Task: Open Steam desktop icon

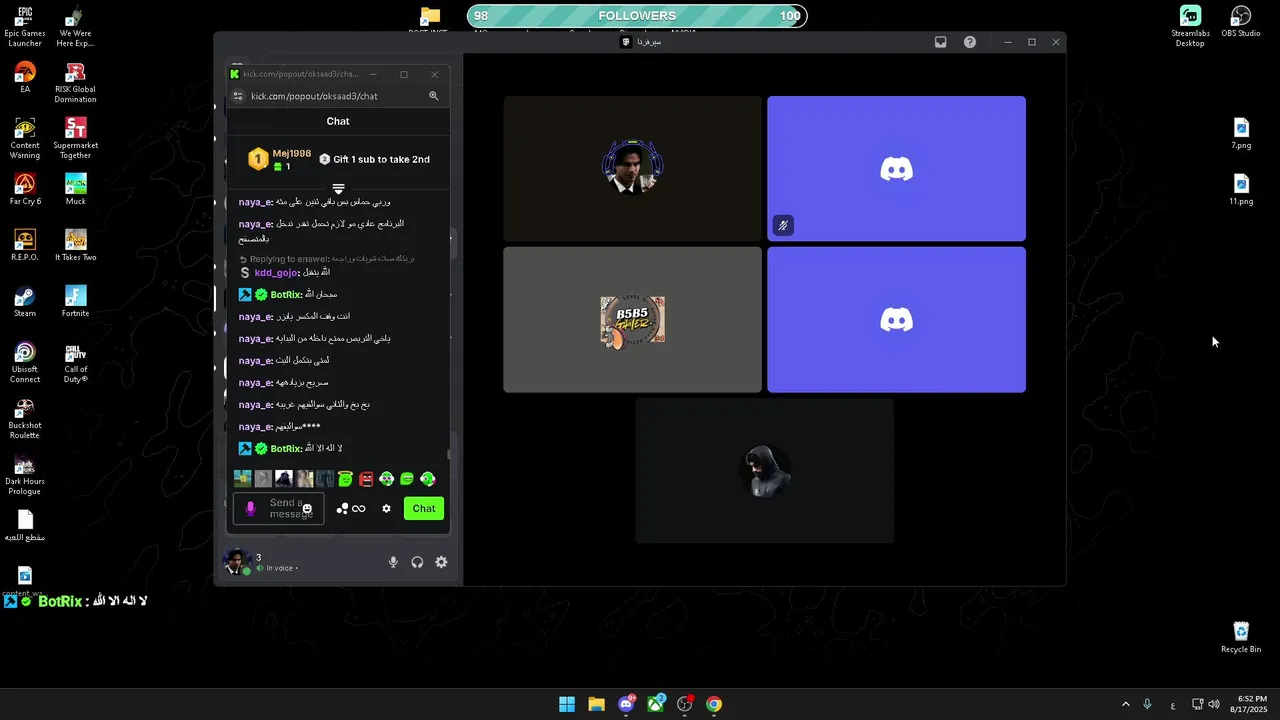Action: tap(25, 301)
